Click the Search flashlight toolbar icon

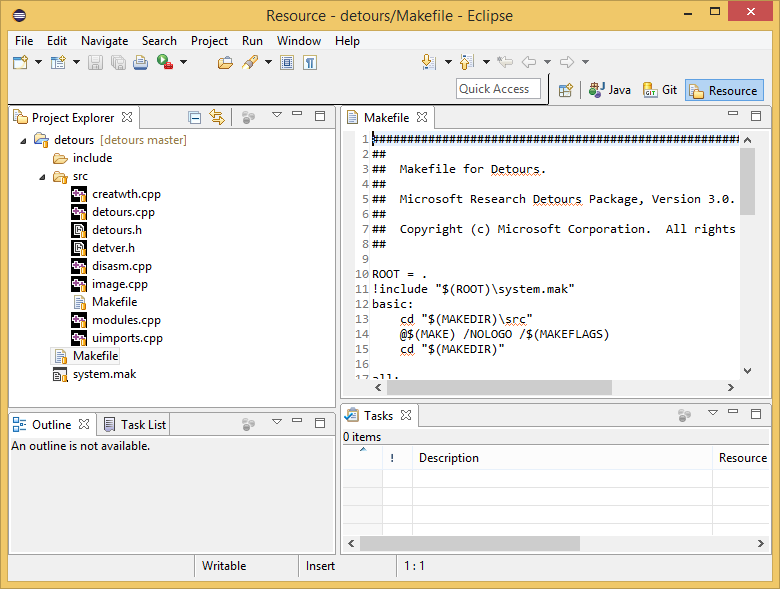(250, 62)
